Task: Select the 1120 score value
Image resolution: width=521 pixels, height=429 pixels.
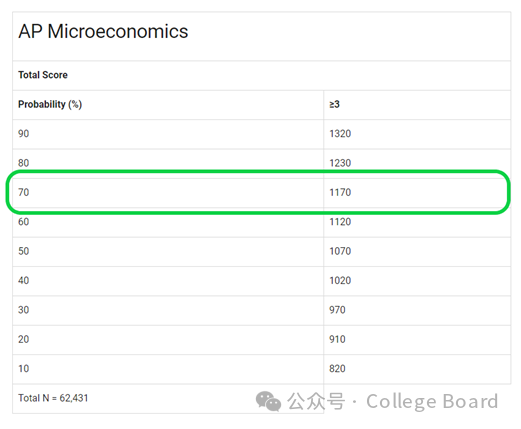Action: pyautogui.click(x=340, y=222)
